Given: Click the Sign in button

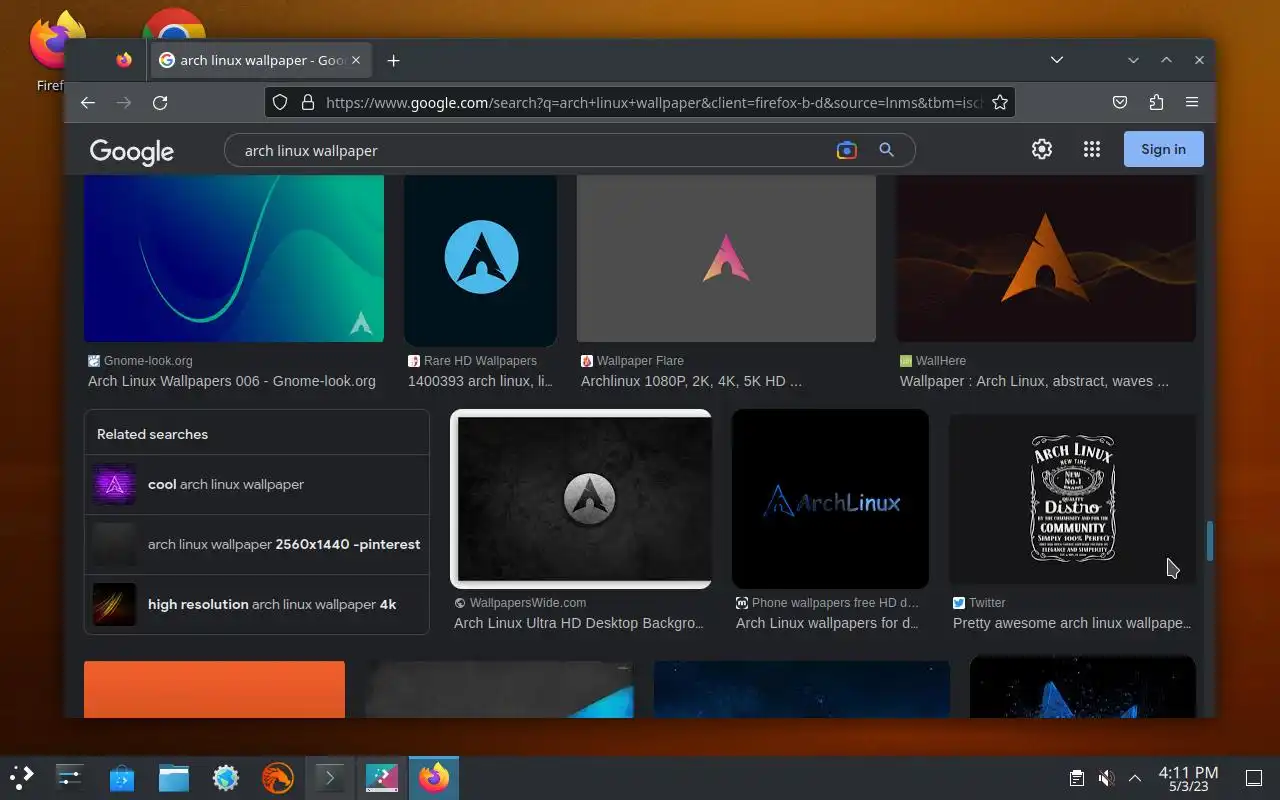Looking at the screenshot, I should coord(1163,149).
